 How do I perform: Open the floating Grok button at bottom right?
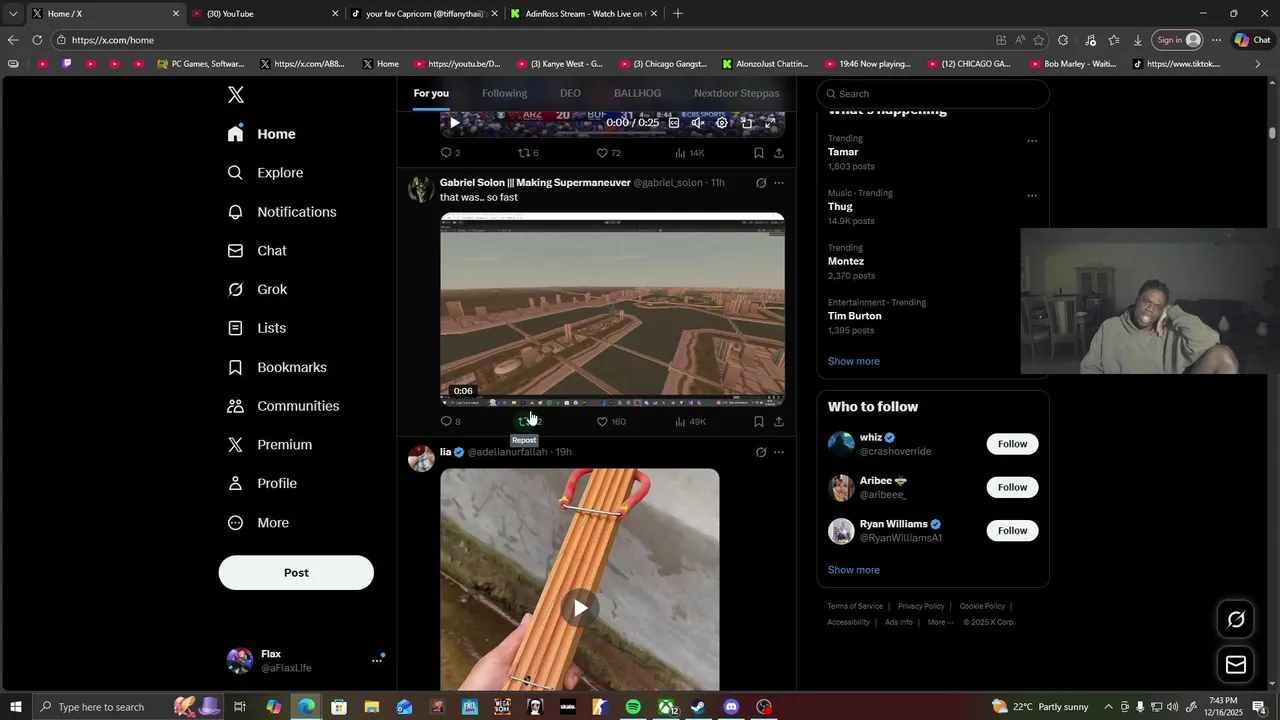[x=1236, y=620]
